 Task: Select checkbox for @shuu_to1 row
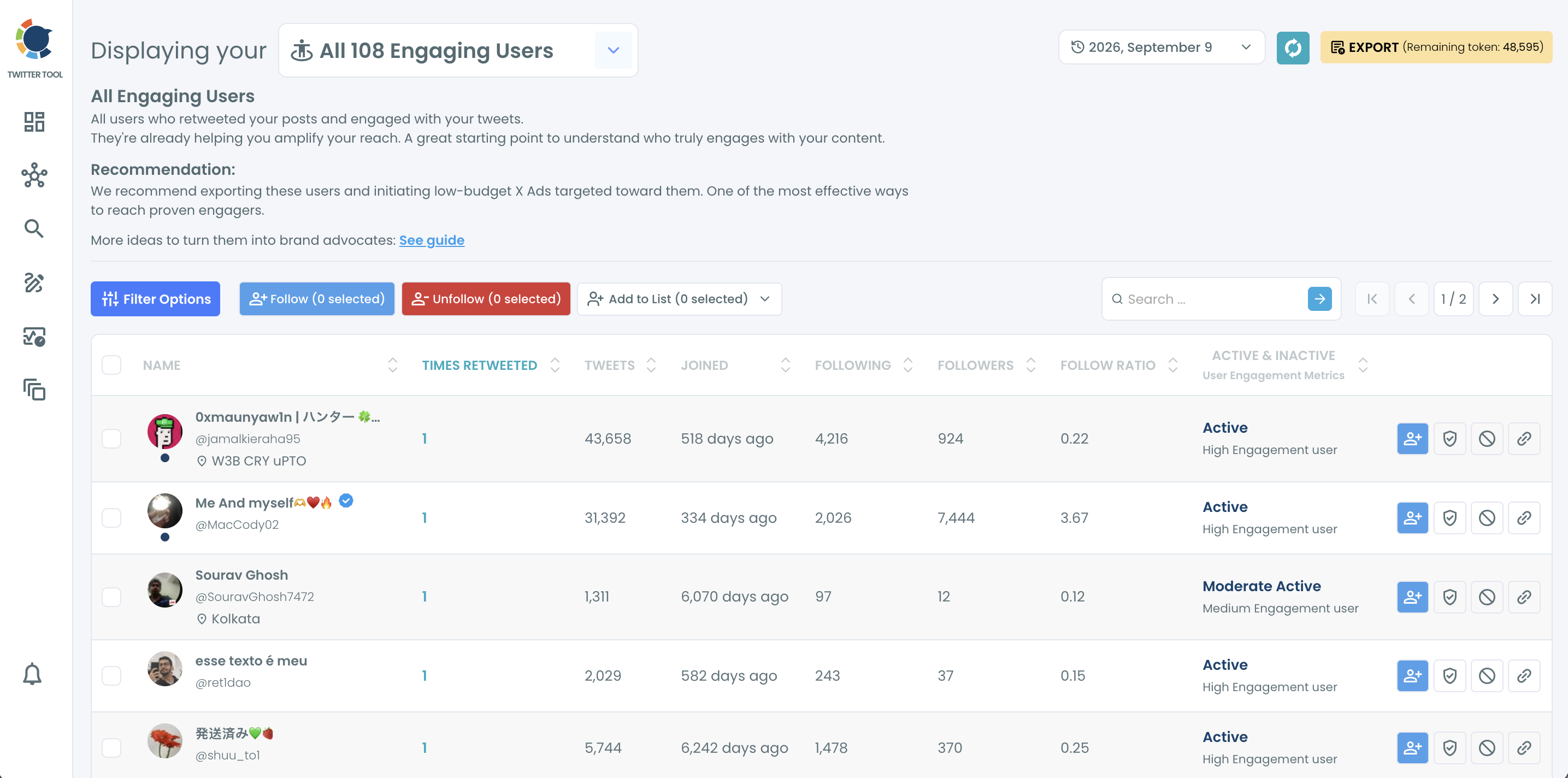(111, 747)
